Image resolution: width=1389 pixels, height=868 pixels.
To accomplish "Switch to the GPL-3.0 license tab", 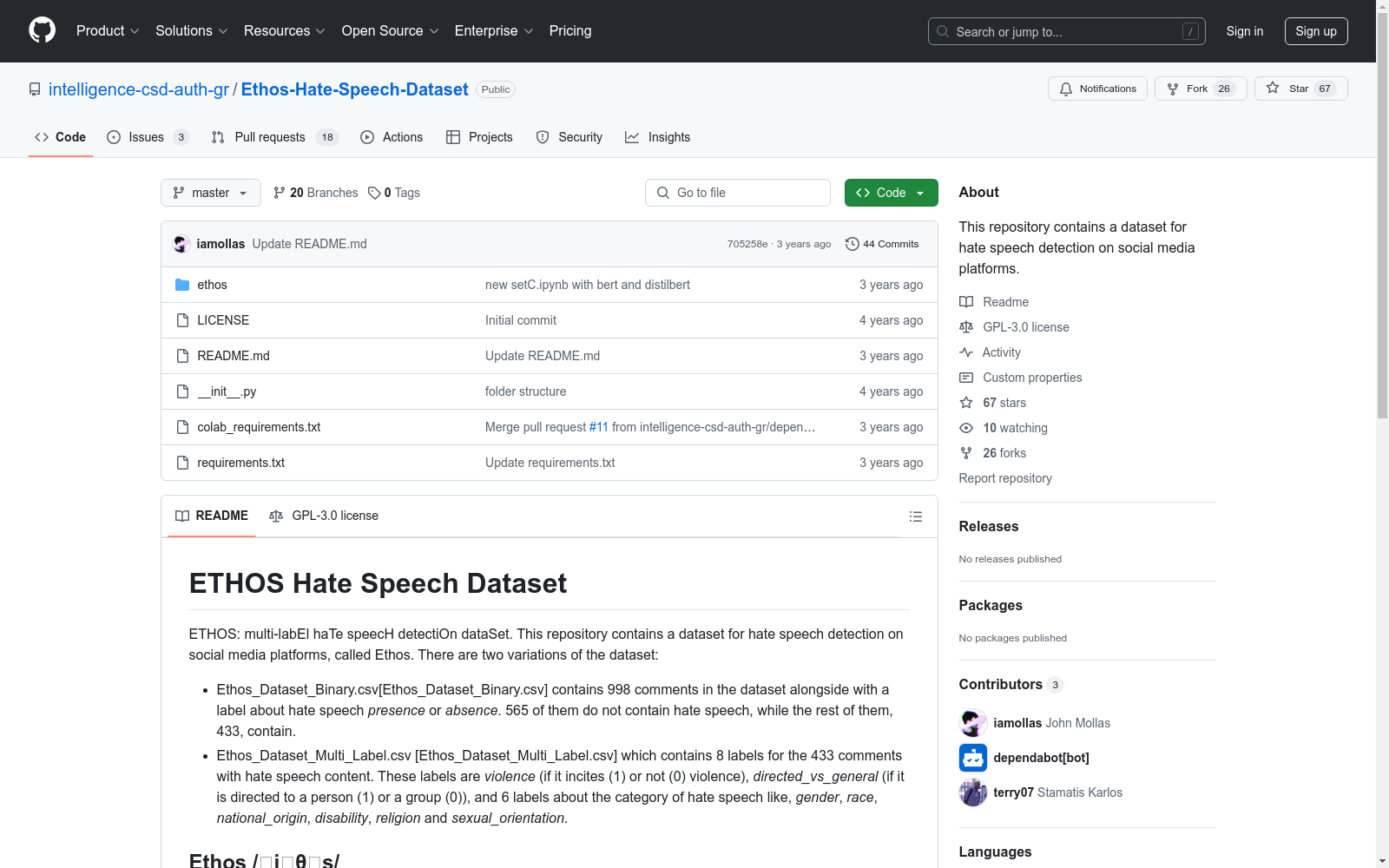I will pyautogui.click(x=324, y=516).
